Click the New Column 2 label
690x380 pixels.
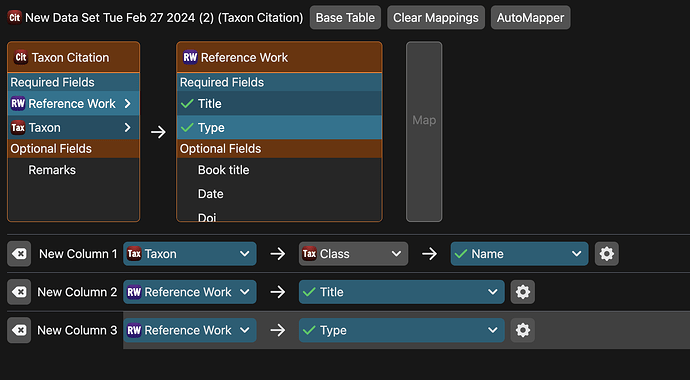click(77, 292)
